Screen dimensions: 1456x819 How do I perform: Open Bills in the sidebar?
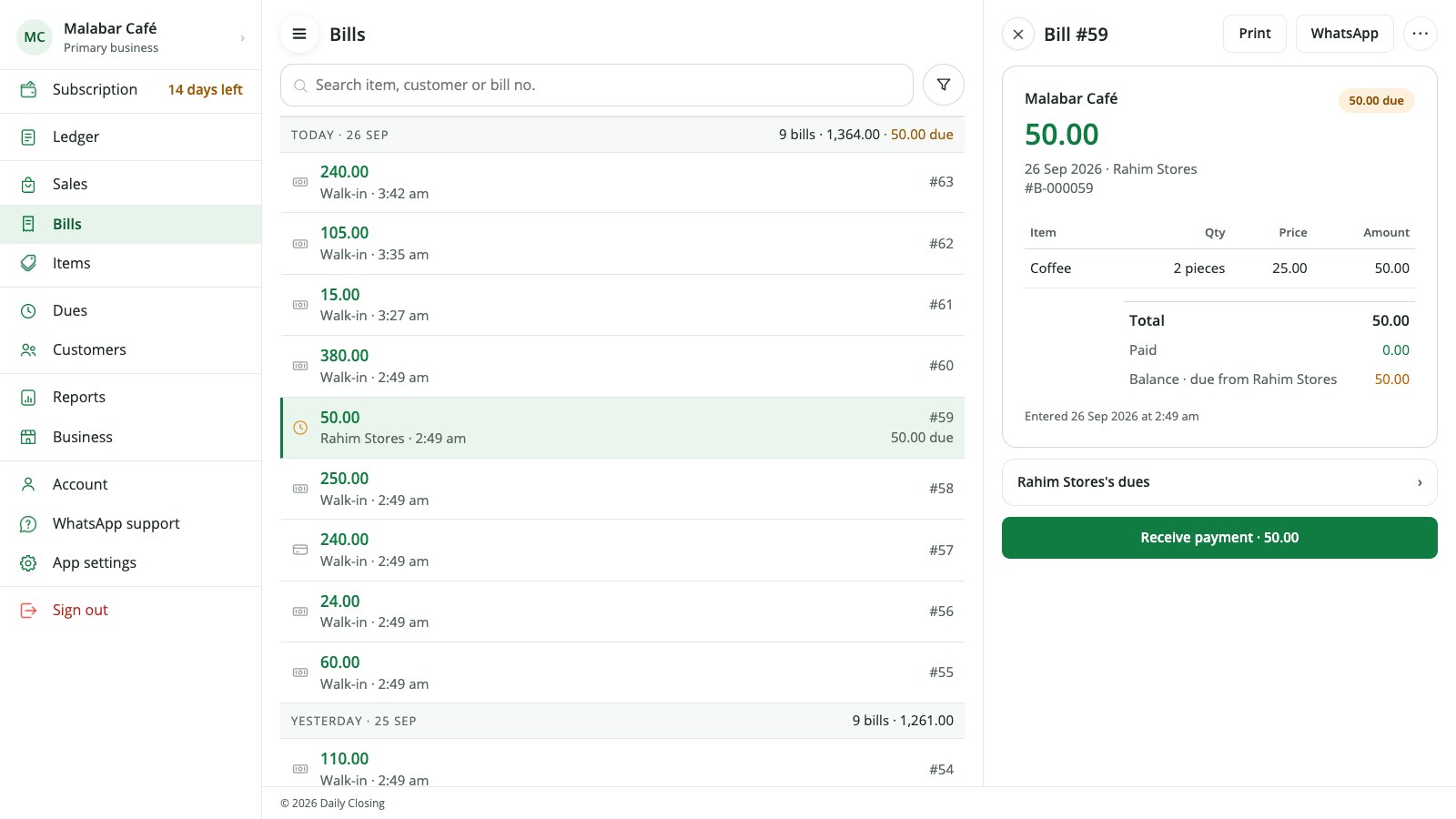click(x=131, y=224)
